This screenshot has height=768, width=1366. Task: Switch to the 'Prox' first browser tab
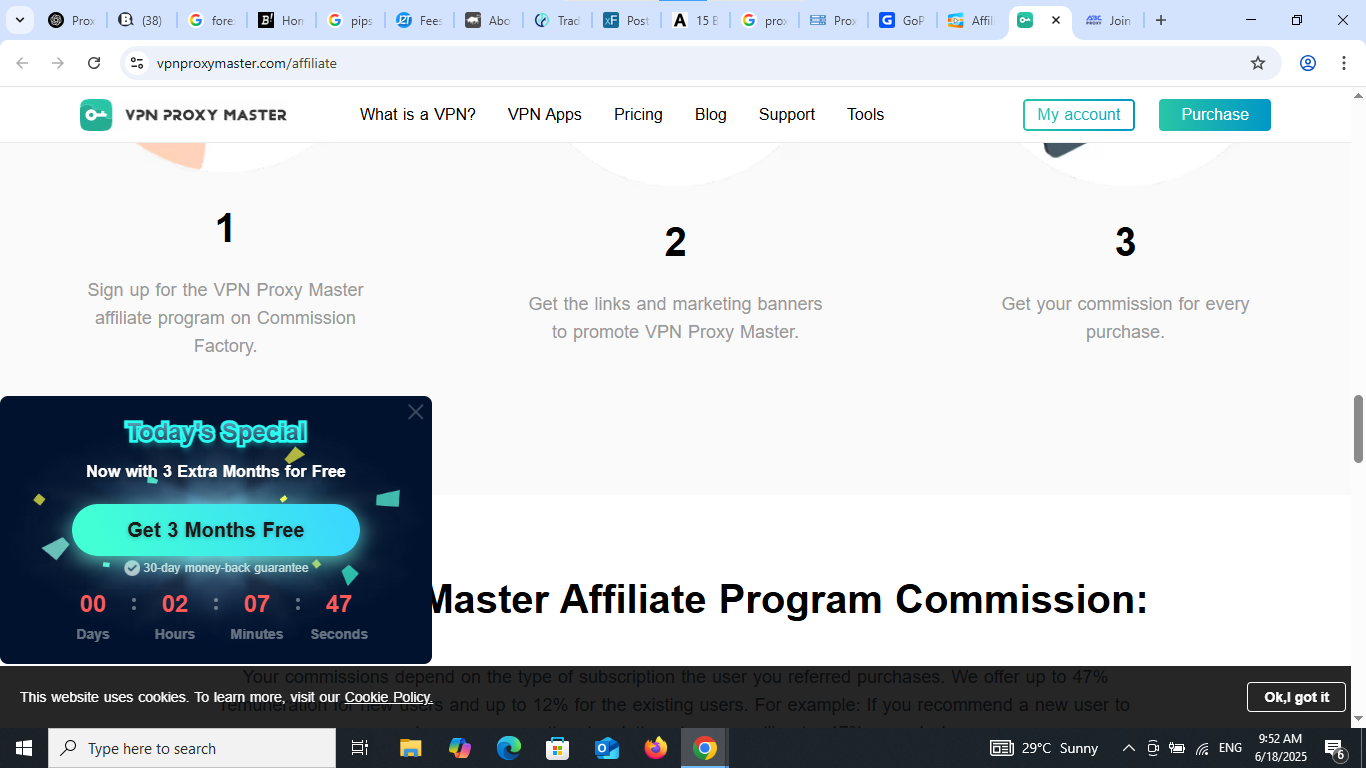pos(71,20)
